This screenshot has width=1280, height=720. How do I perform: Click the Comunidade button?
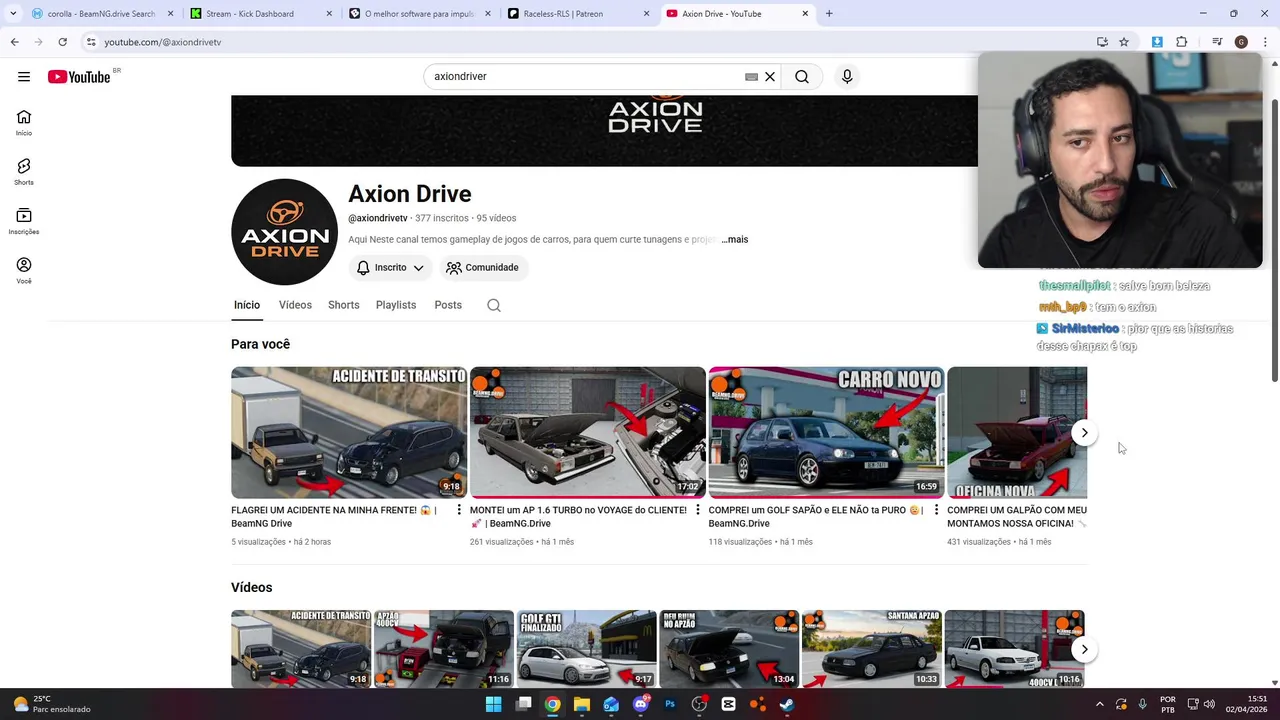[x=482, y=268]
